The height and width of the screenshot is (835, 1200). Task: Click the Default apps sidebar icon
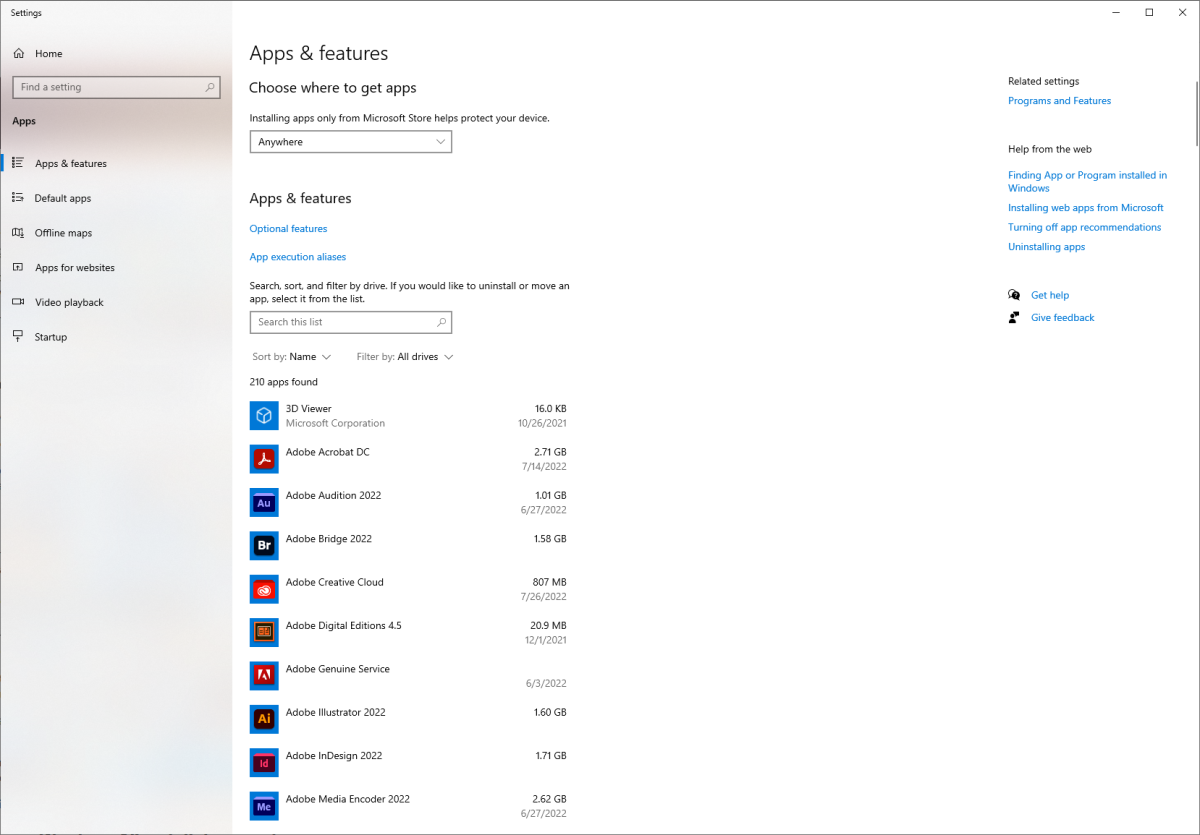(x=18, y=198)
